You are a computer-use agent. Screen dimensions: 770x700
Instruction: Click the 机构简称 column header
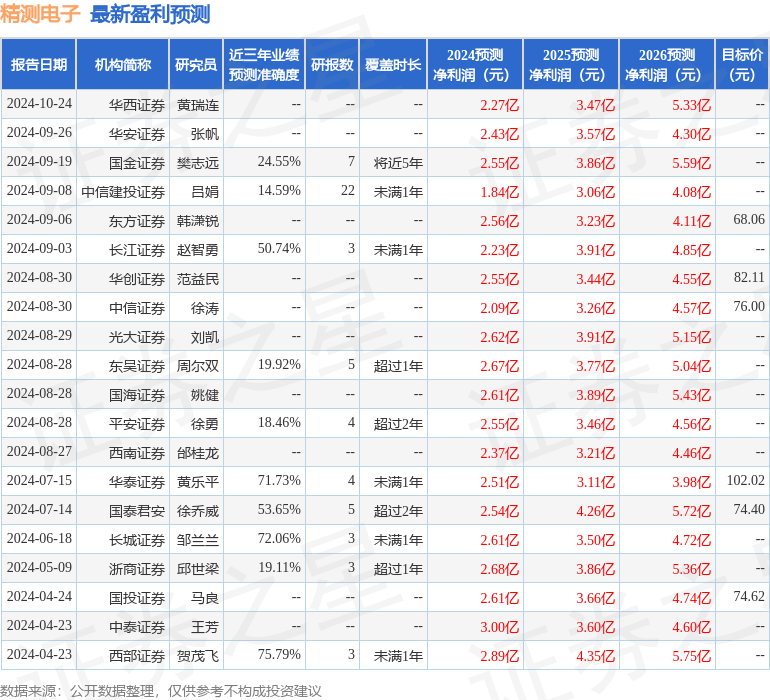point(123,64)
